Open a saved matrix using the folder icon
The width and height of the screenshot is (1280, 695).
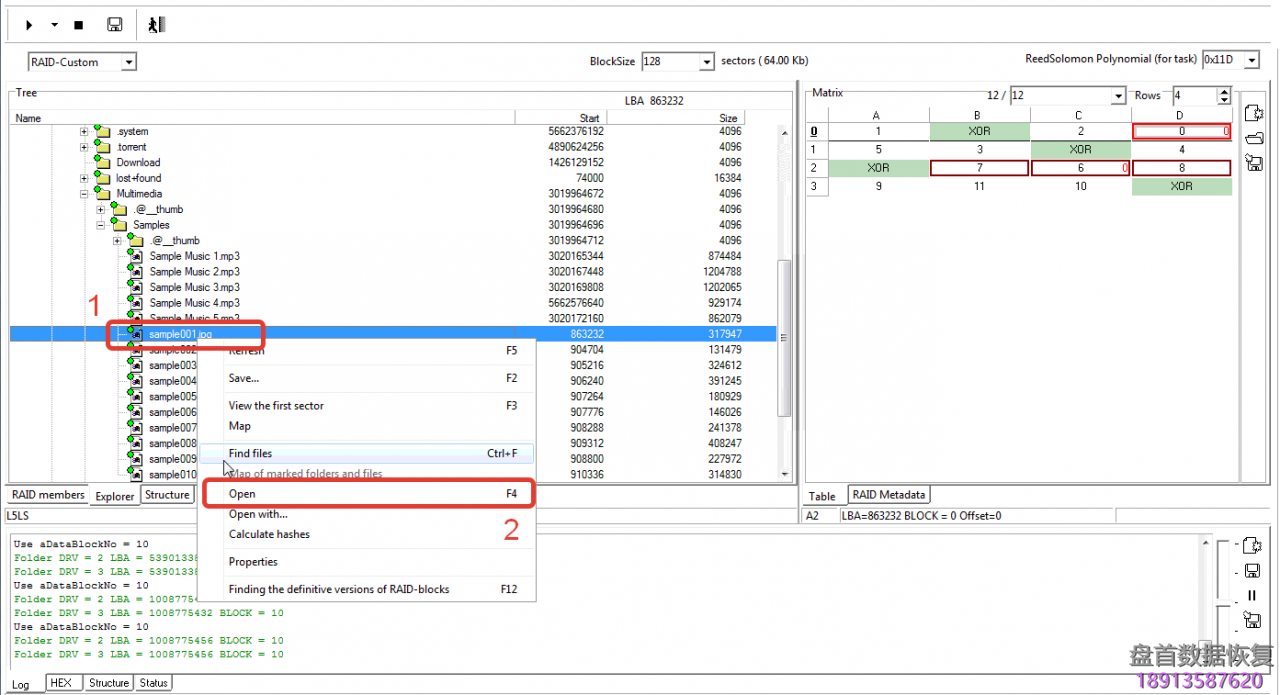1253,138
